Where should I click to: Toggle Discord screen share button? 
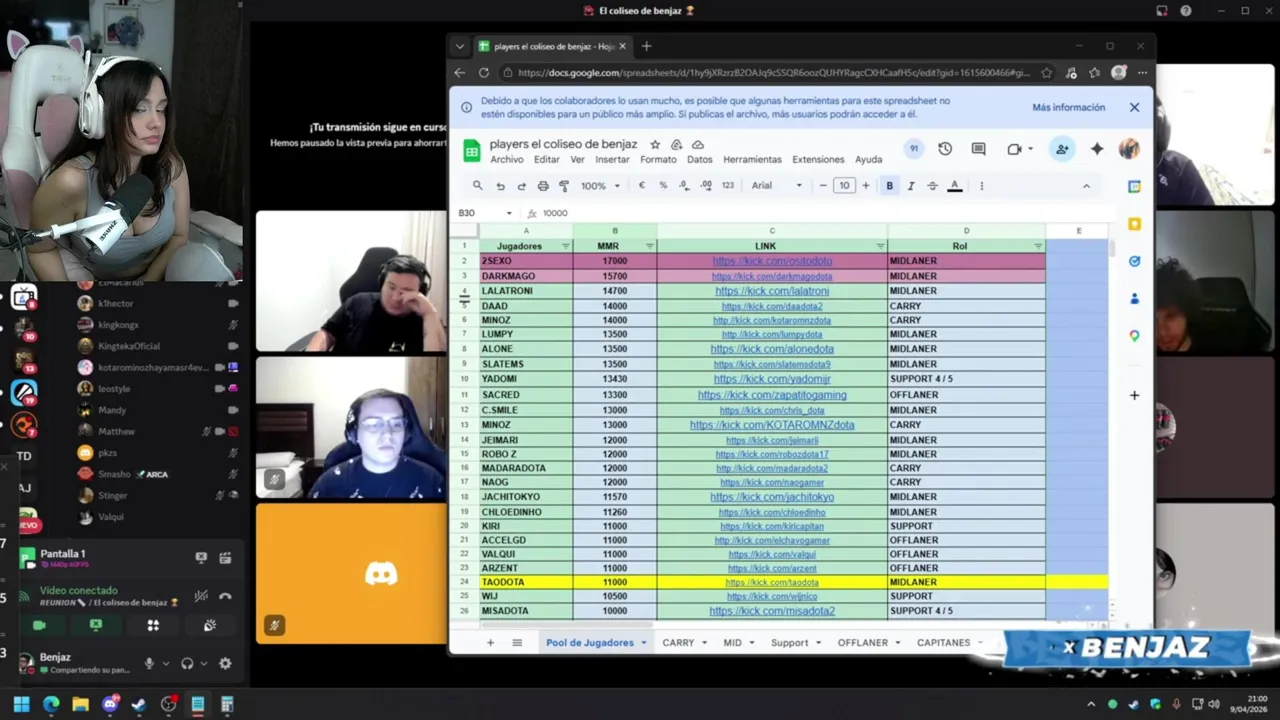point(96,625)
